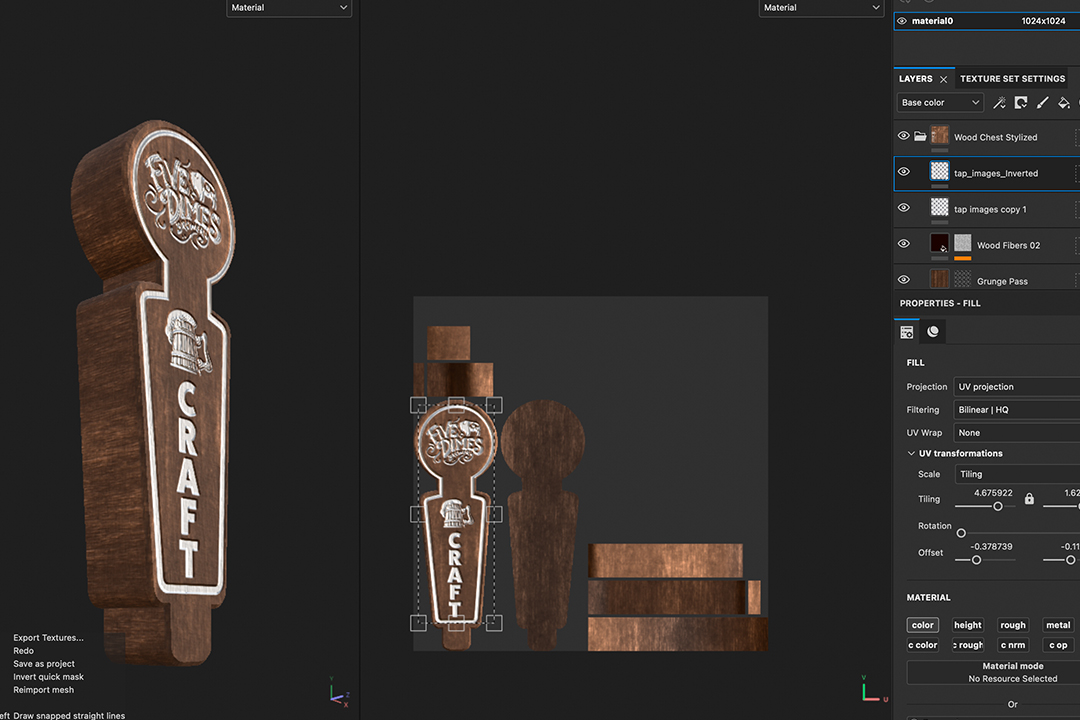The height and width of the screenshot is (720, 1080).
Task: Select Wood Chest Stylized layer thumbnail
Action: [939, 134]
